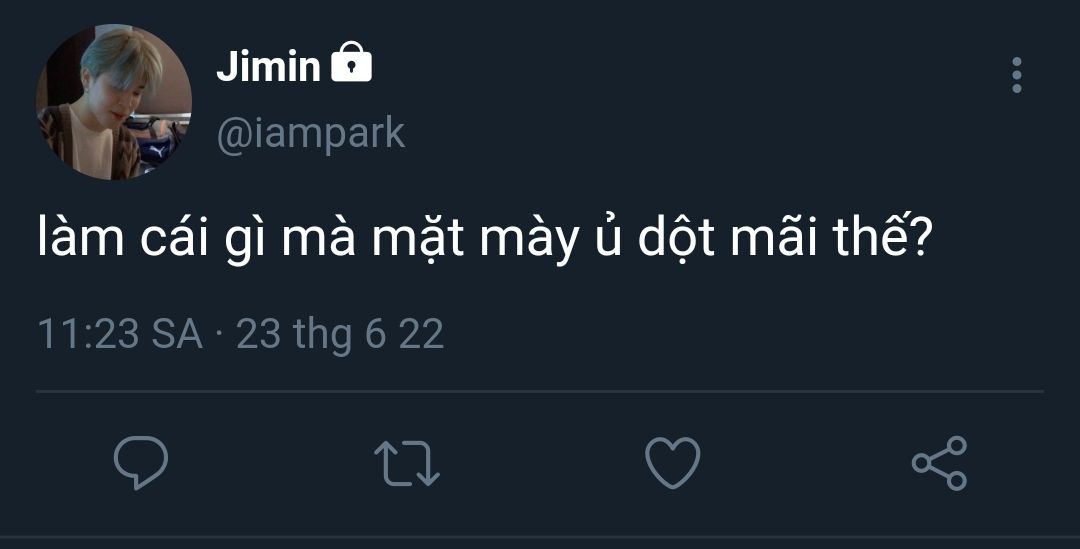This screenshot has width=1080, height=549.
Task: Tap the comment bubble to reply to Jimin
Action: pos(141,462)
